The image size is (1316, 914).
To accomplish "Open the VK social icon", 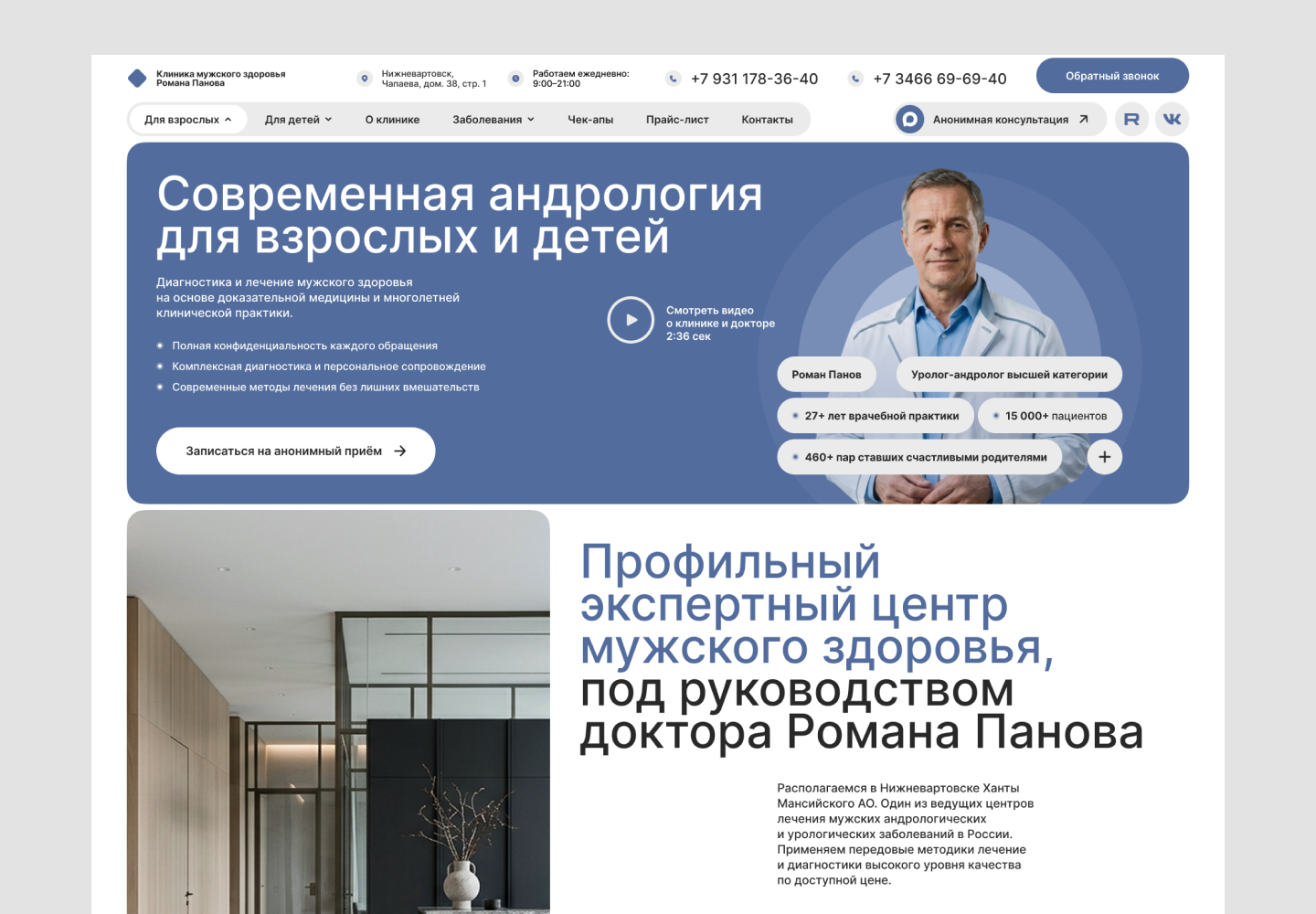I will click(1173, 119).
